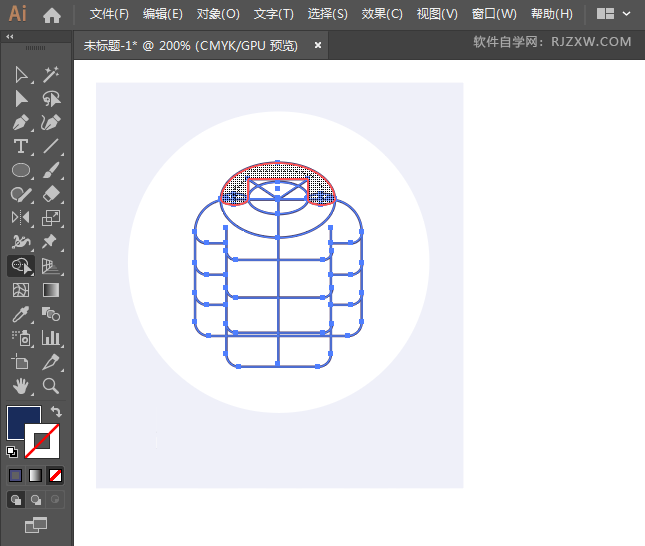The width and height of the screenshot is (645, 546).
Task: Open the 文件(F) menu
Action: [109, 14]
